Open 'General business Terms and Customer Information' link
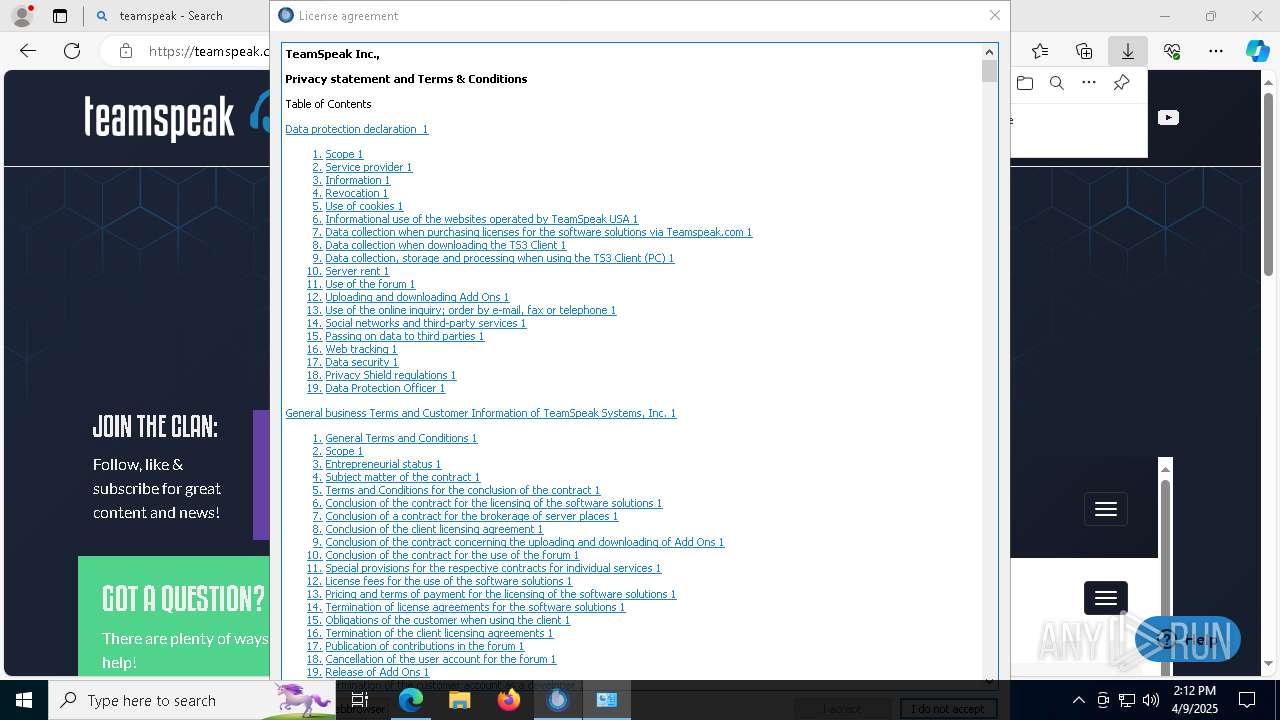The image size is (1280, 720). click(480, 413)
